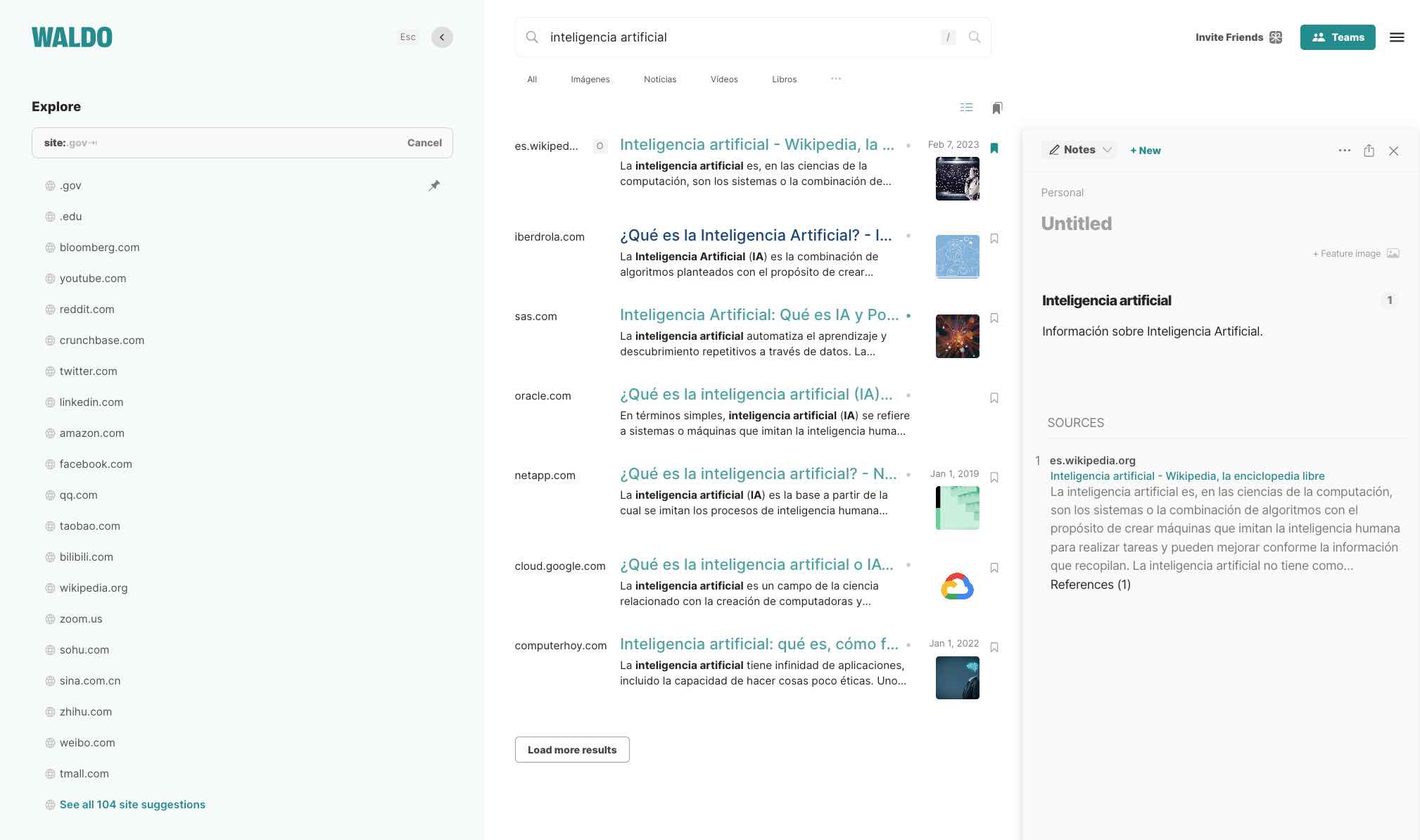This screenshot has width=1420, height=840.
Task: Open the Wikipedia source link in Sources
Action: pos(1187,476)
